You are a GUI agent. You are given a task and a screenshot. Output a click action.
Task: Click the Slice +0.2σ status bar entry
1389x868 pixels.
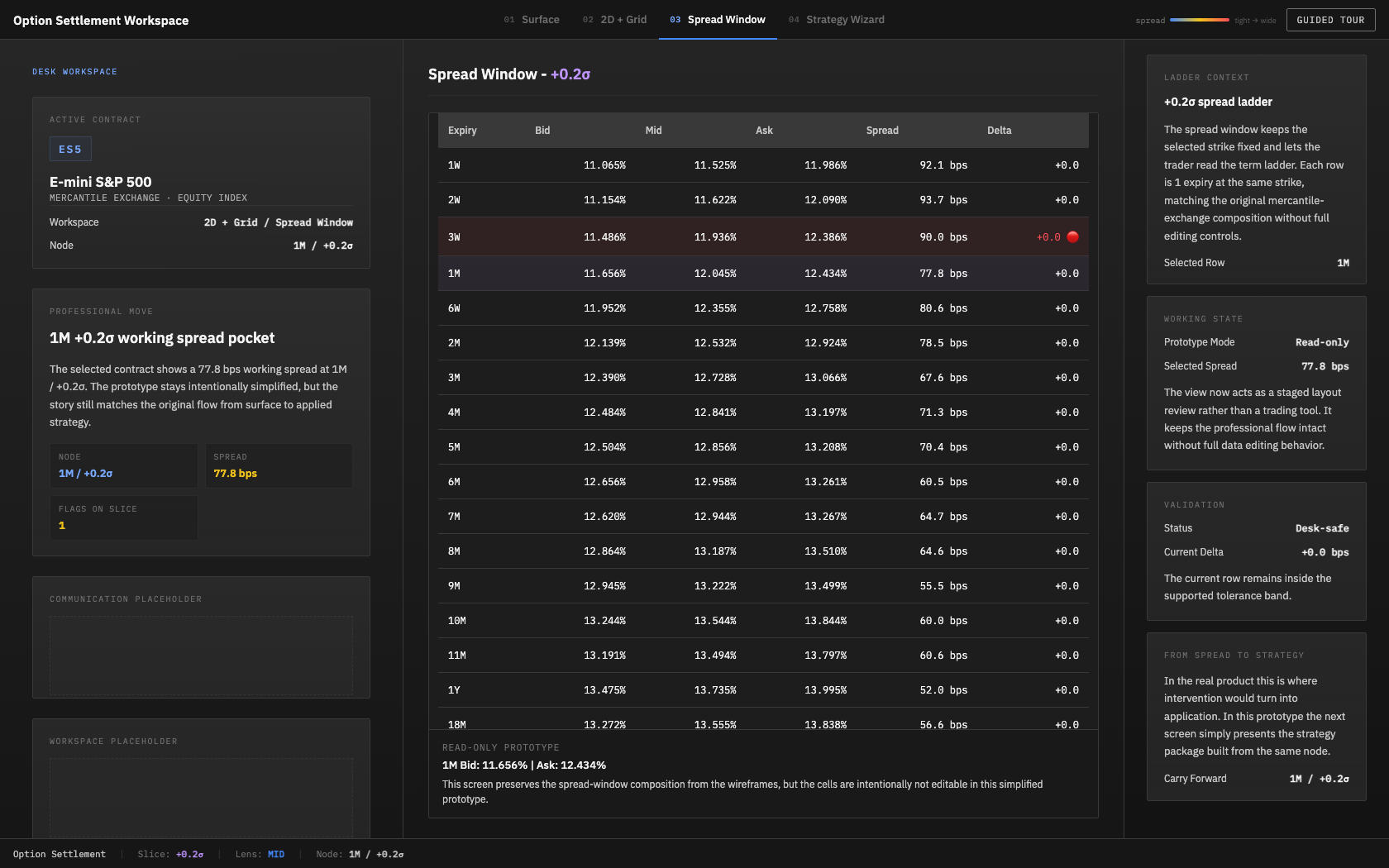(x=170, y=854)
